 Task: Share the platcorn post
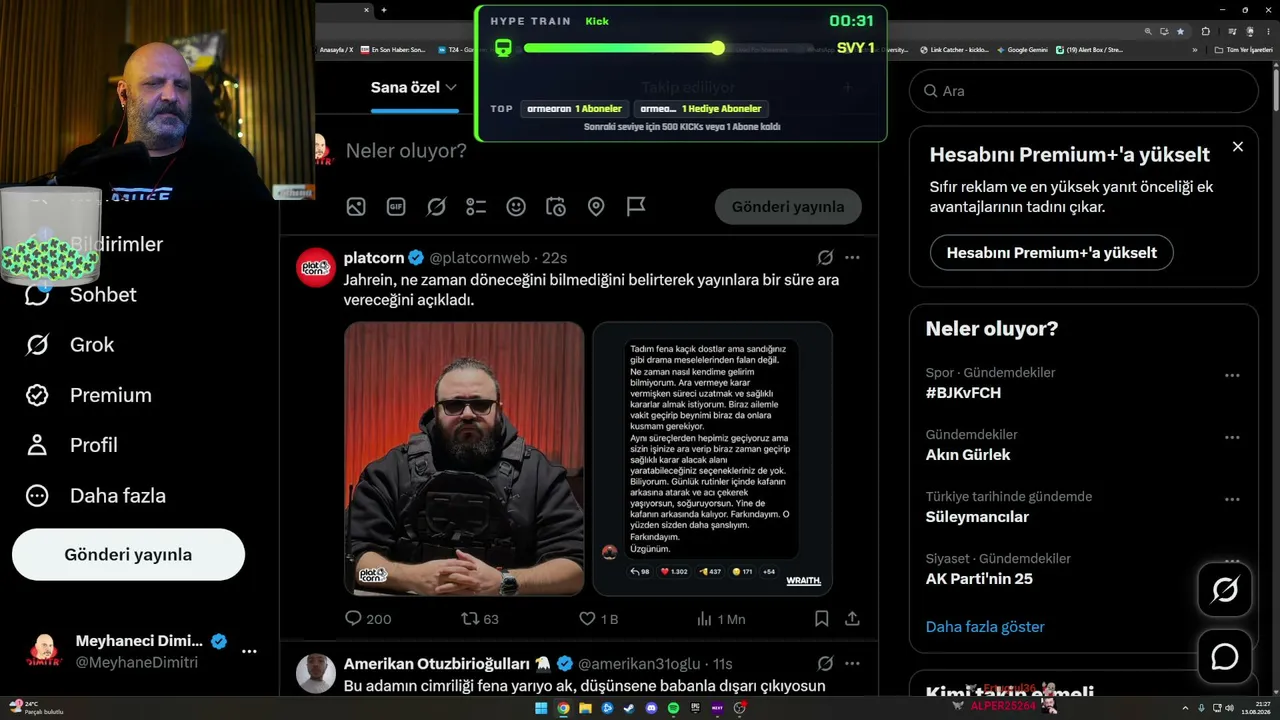[852, 619]
